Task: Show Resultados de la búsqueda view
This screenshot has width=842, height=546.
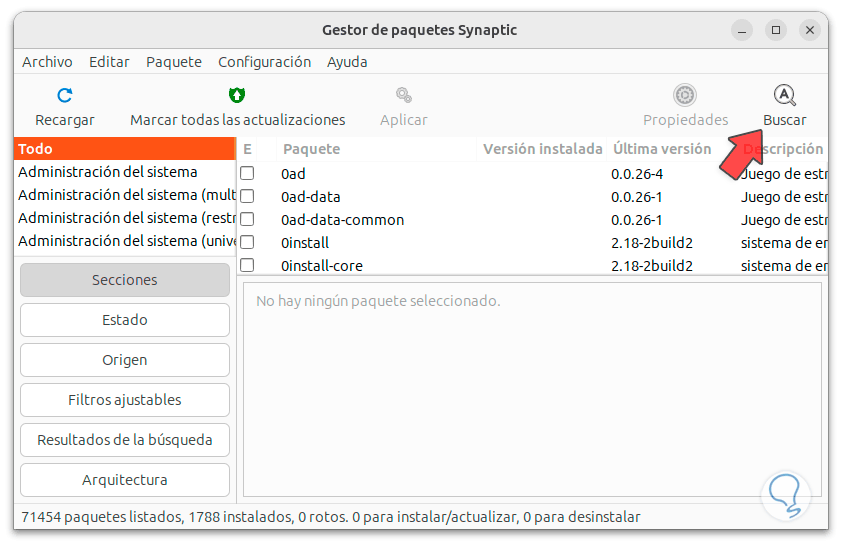Action: pyautogui.click(x=125, y=440)
